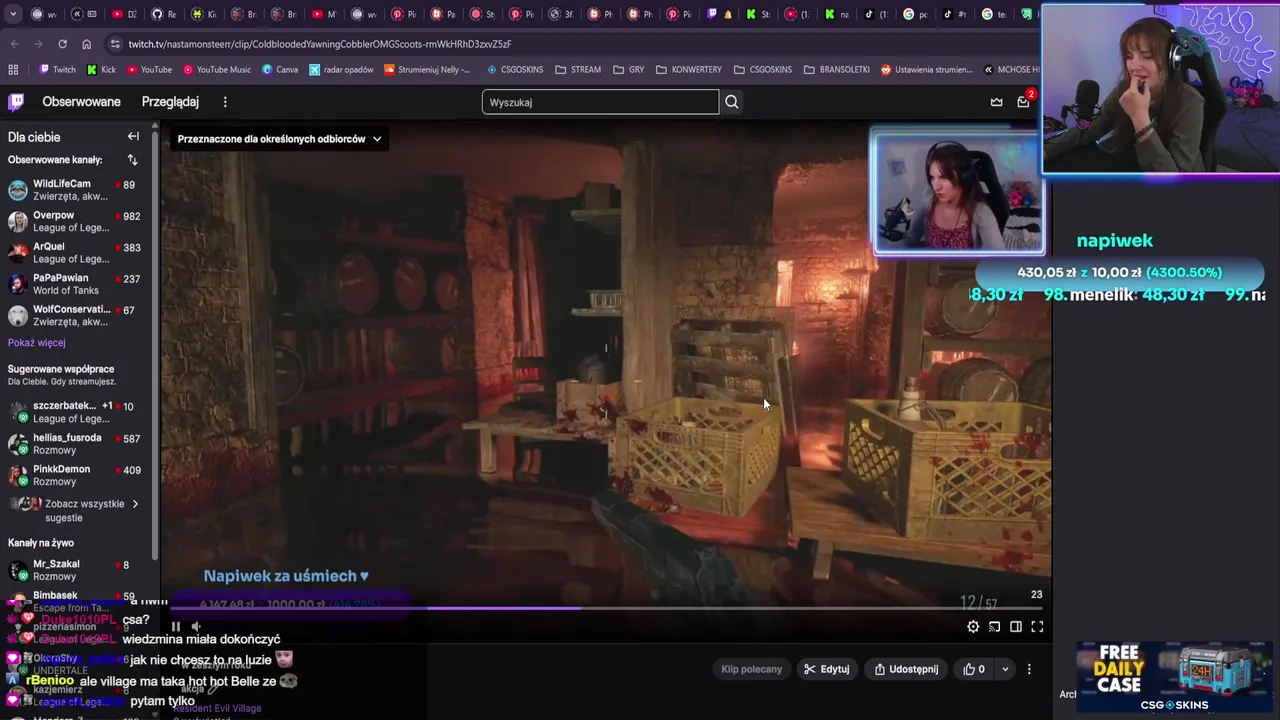The height and width of the screenshot is (720, 1280).
Task: Click the magnifier search button
Action: point(732,102)
